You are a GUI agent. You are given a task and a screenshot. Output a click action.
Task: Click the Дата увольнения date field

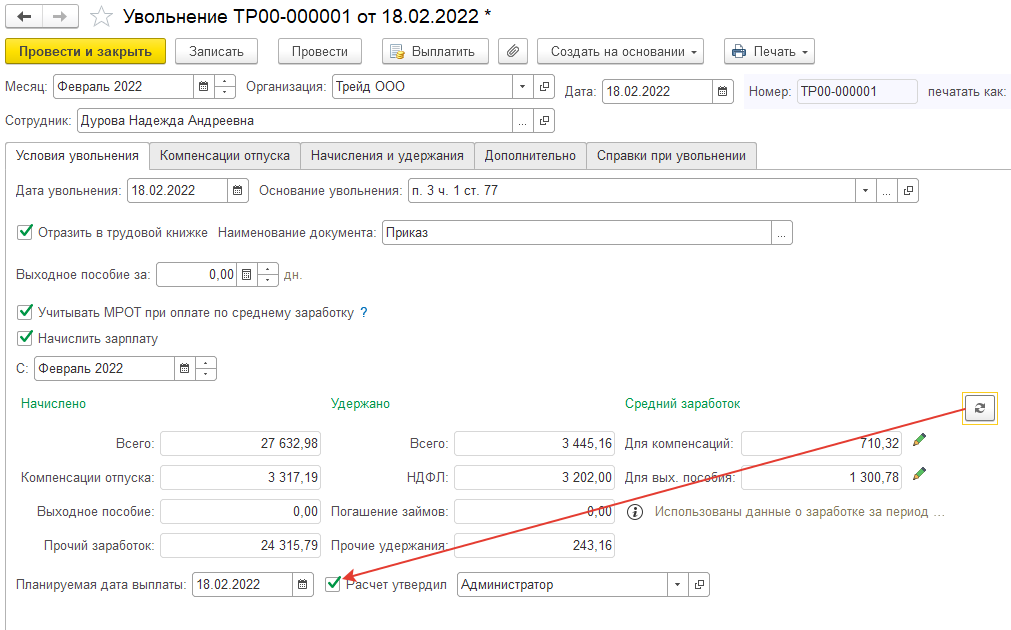pos(177,191)
